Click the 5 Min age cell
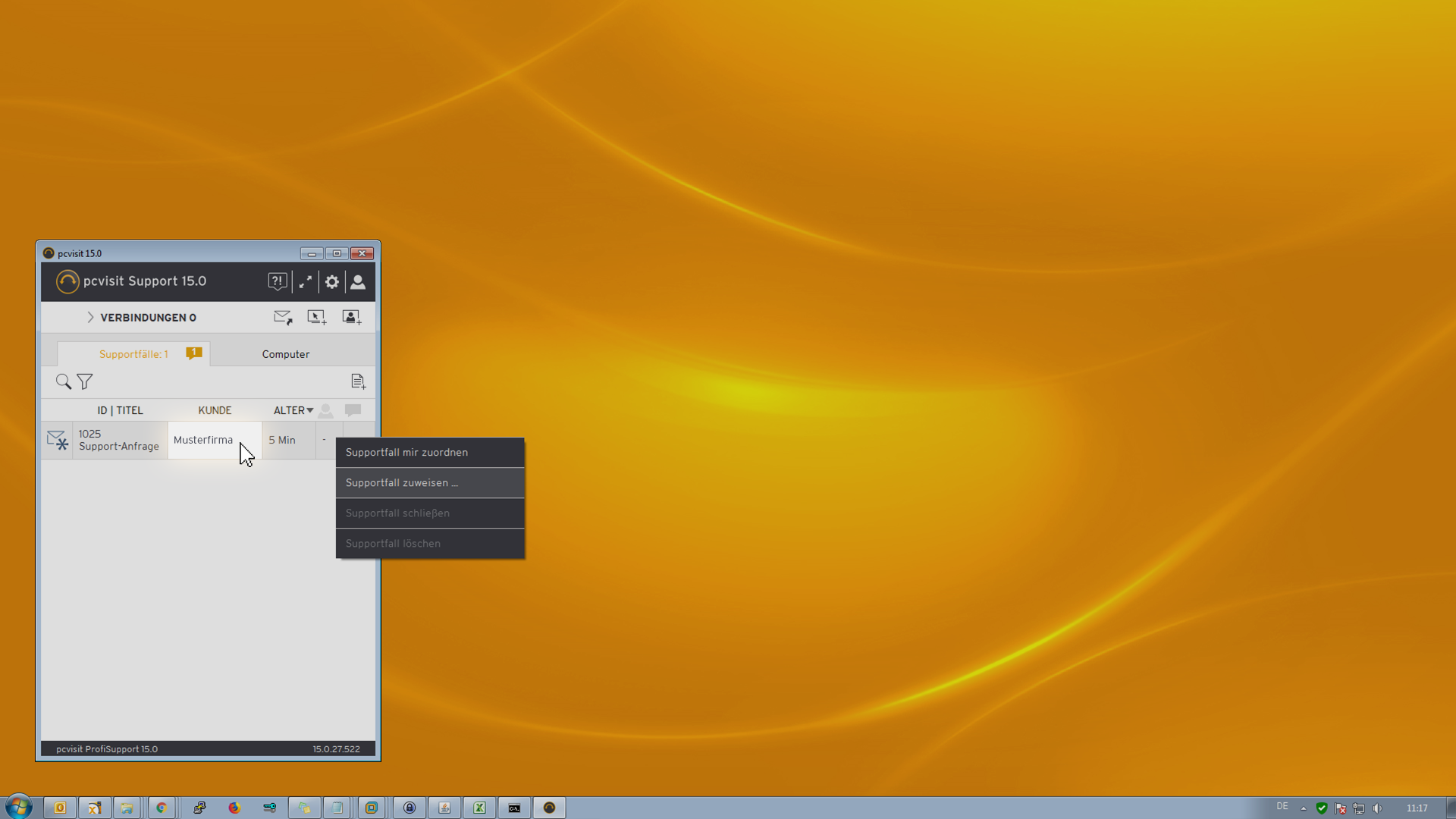 [x=289, y=441]
